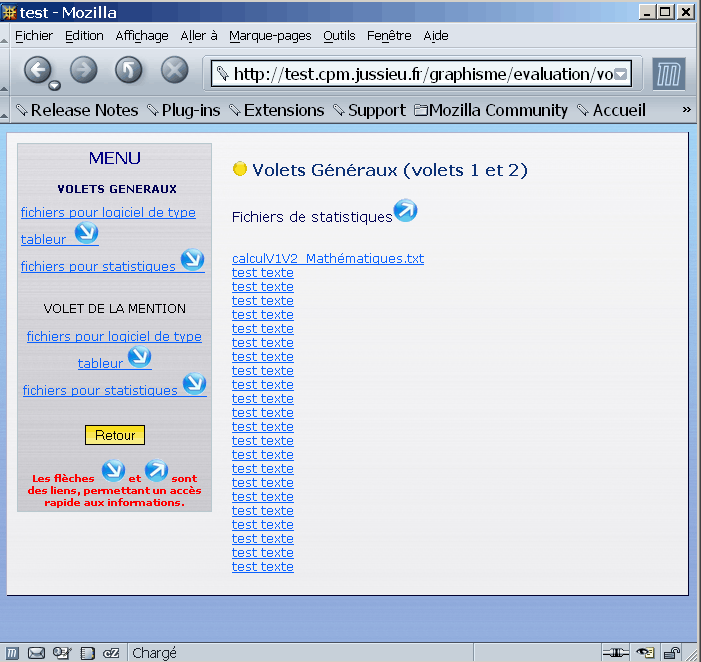701x662 pixels.
Task: Open the Release Notes bookmark
Action: click(x=77, y=110)
